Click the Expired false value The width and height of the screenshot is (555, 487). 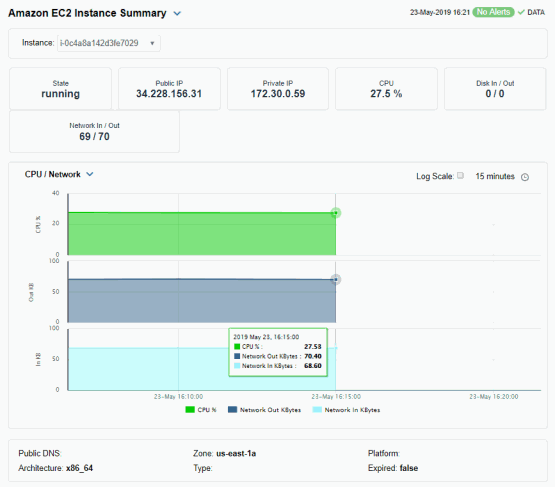coord(409,468)
